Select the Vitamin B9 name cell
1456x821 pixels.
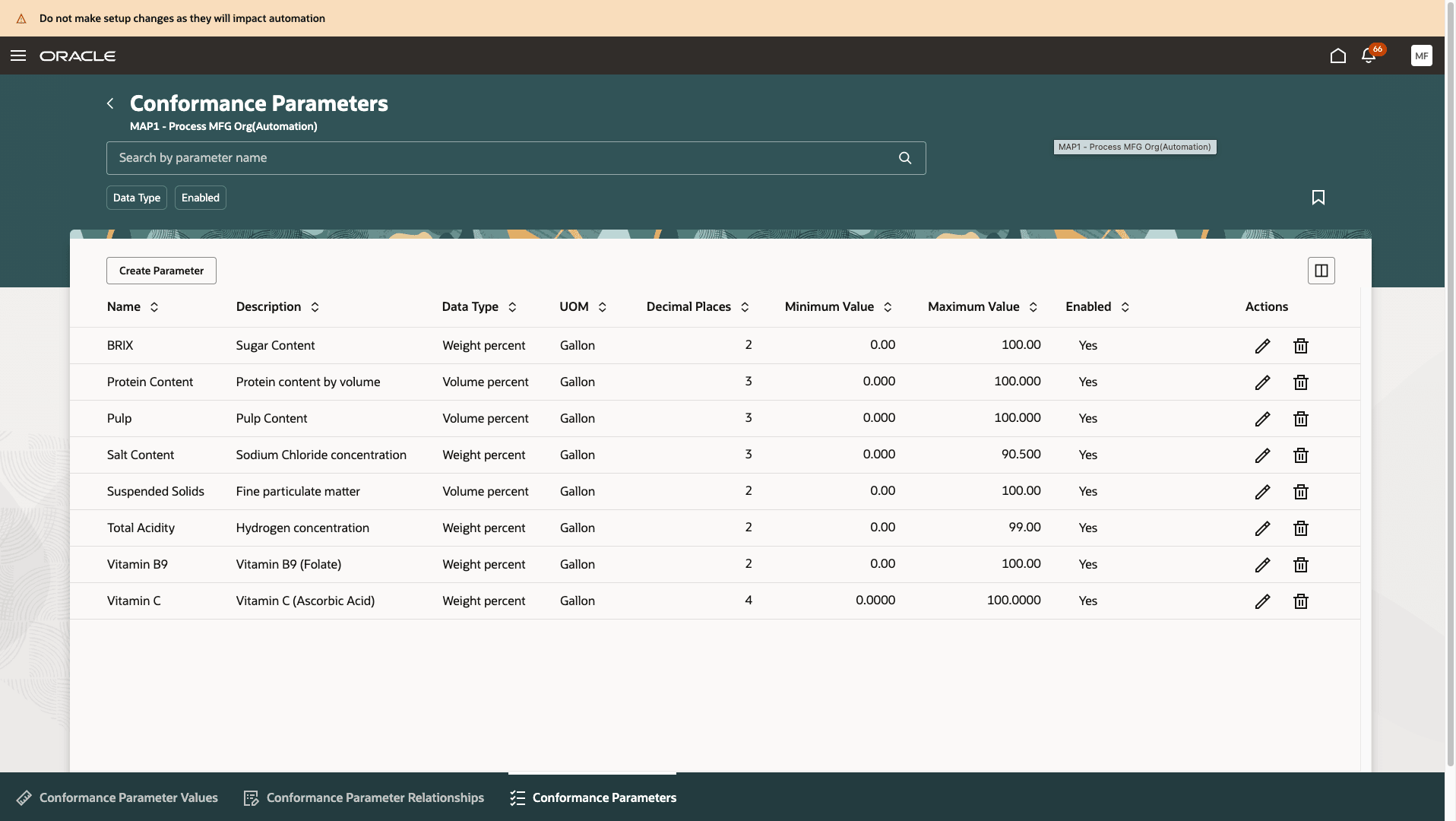click(138, 565)
